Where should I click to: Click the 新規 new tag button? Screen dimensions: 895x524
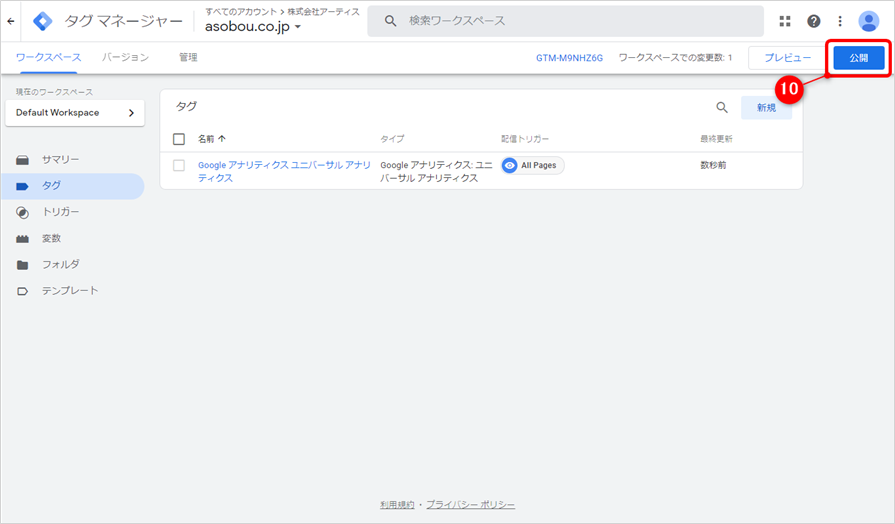766,107
